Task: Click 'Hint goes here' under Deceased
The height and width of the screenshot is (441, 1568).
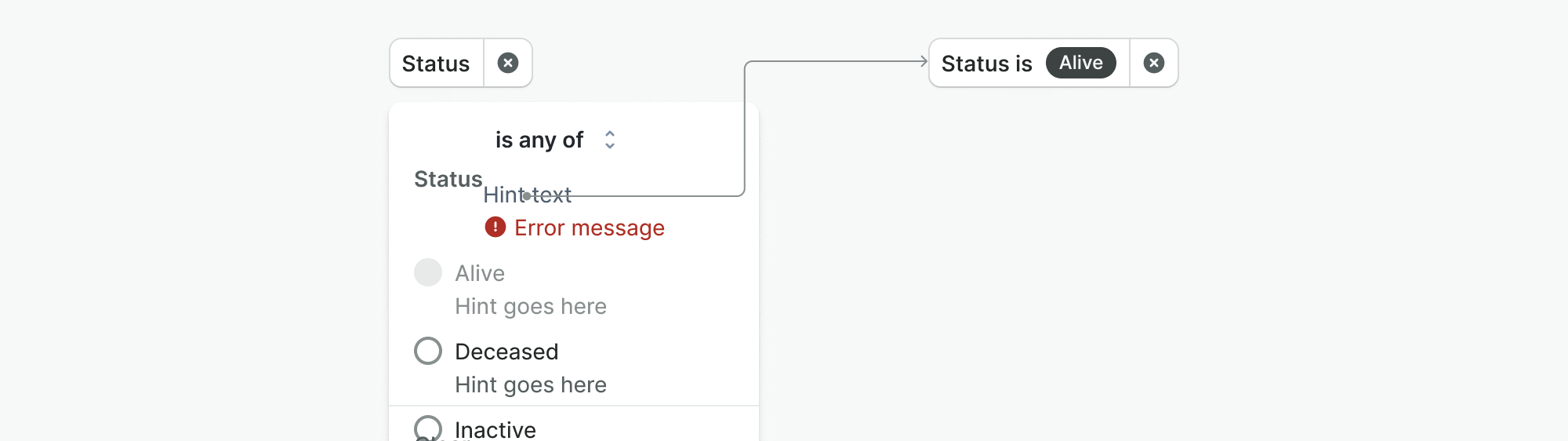Action: click(531, 385)
